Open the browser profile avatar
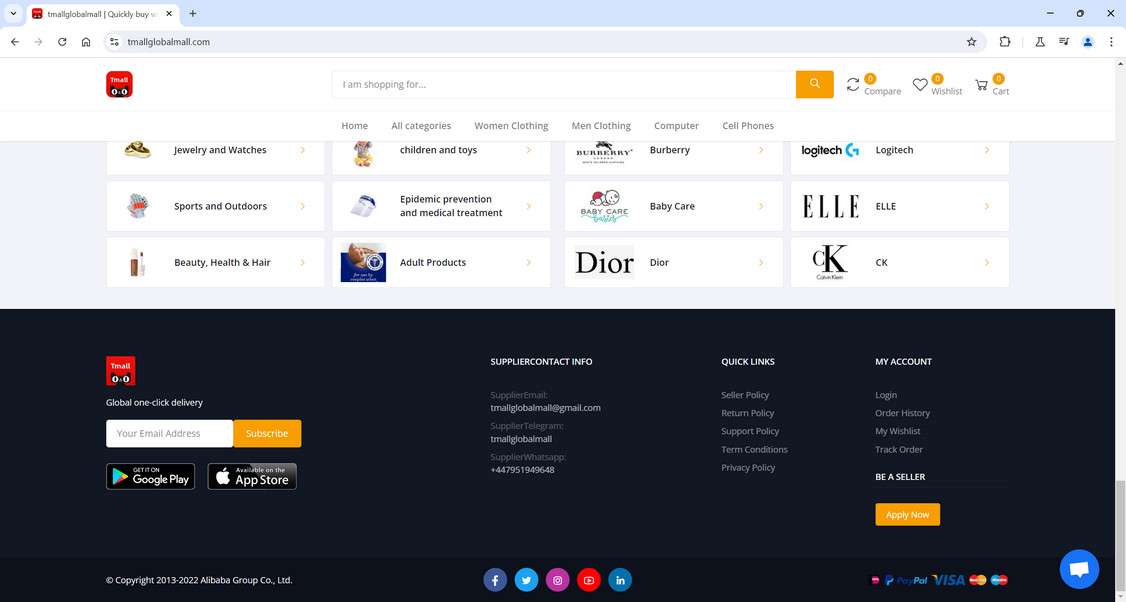 point(1088,42)
